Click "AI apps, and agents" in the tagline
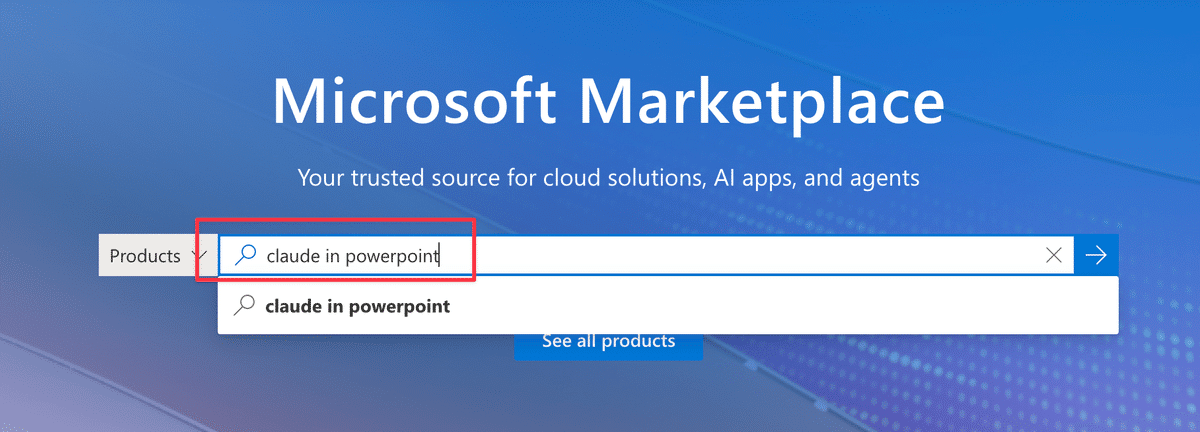The width and height of the screenshot is (1200, 432). coord(816,179)
